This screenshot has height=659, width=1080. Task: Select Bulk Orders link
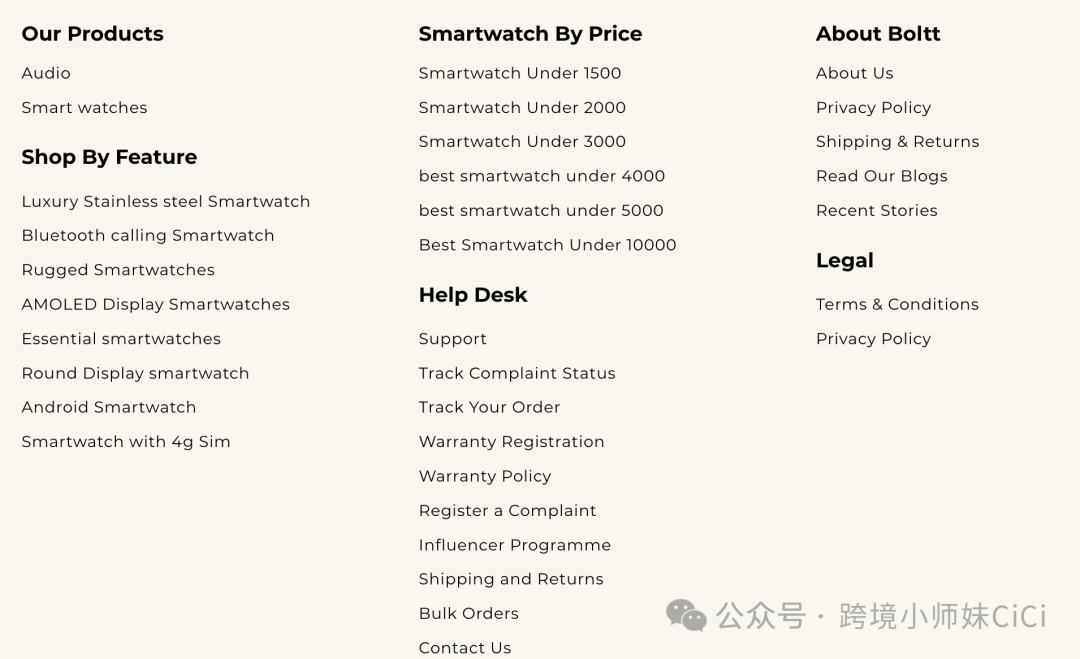coord(468,614)
